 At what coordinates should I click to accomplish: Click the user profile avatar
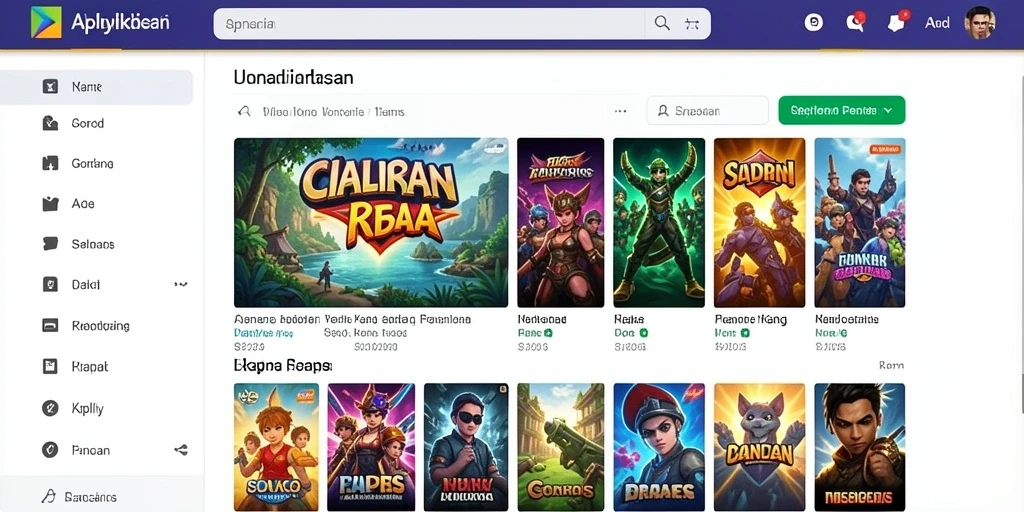tap(980, 23)
